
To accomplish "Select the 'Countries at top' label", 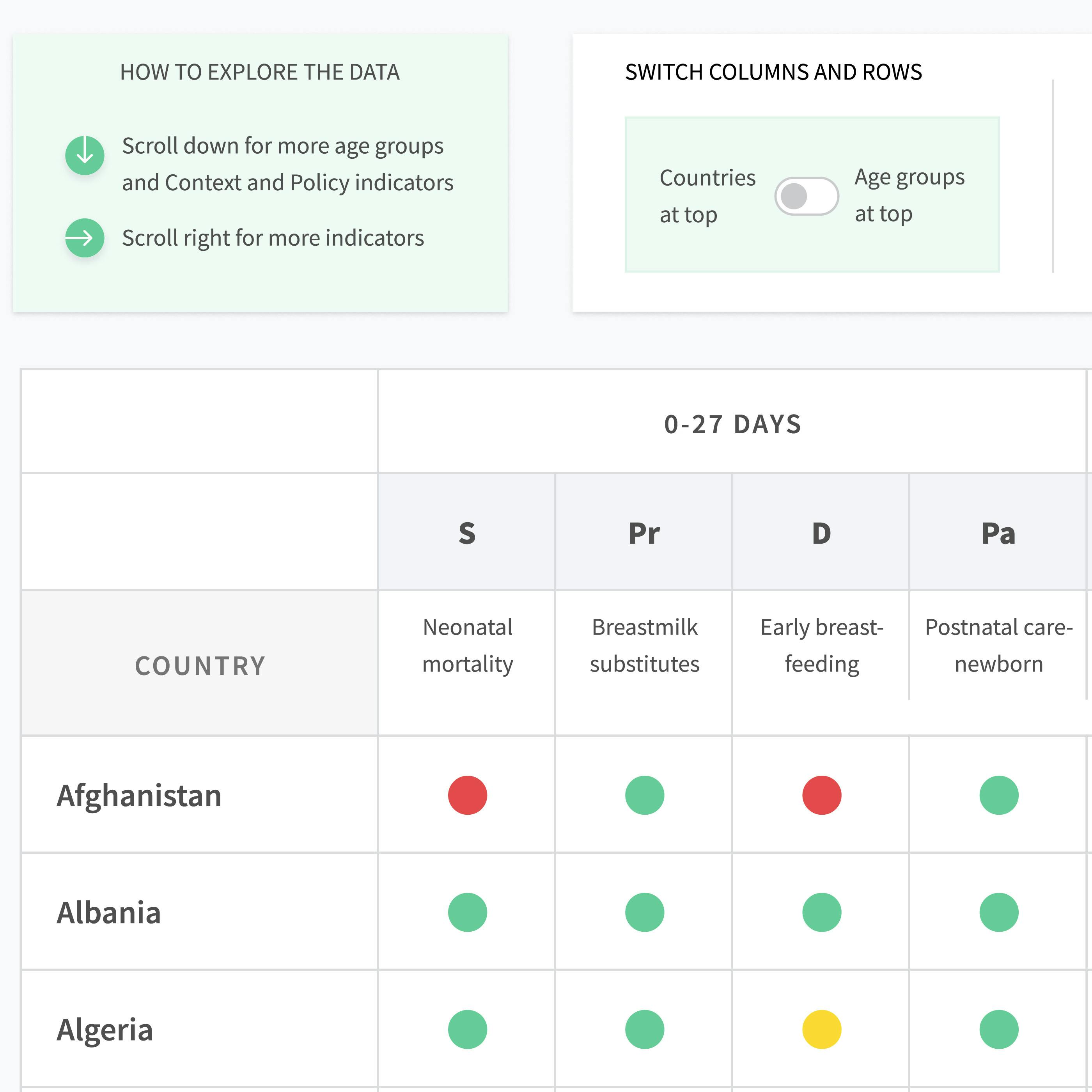I will 707,196.
